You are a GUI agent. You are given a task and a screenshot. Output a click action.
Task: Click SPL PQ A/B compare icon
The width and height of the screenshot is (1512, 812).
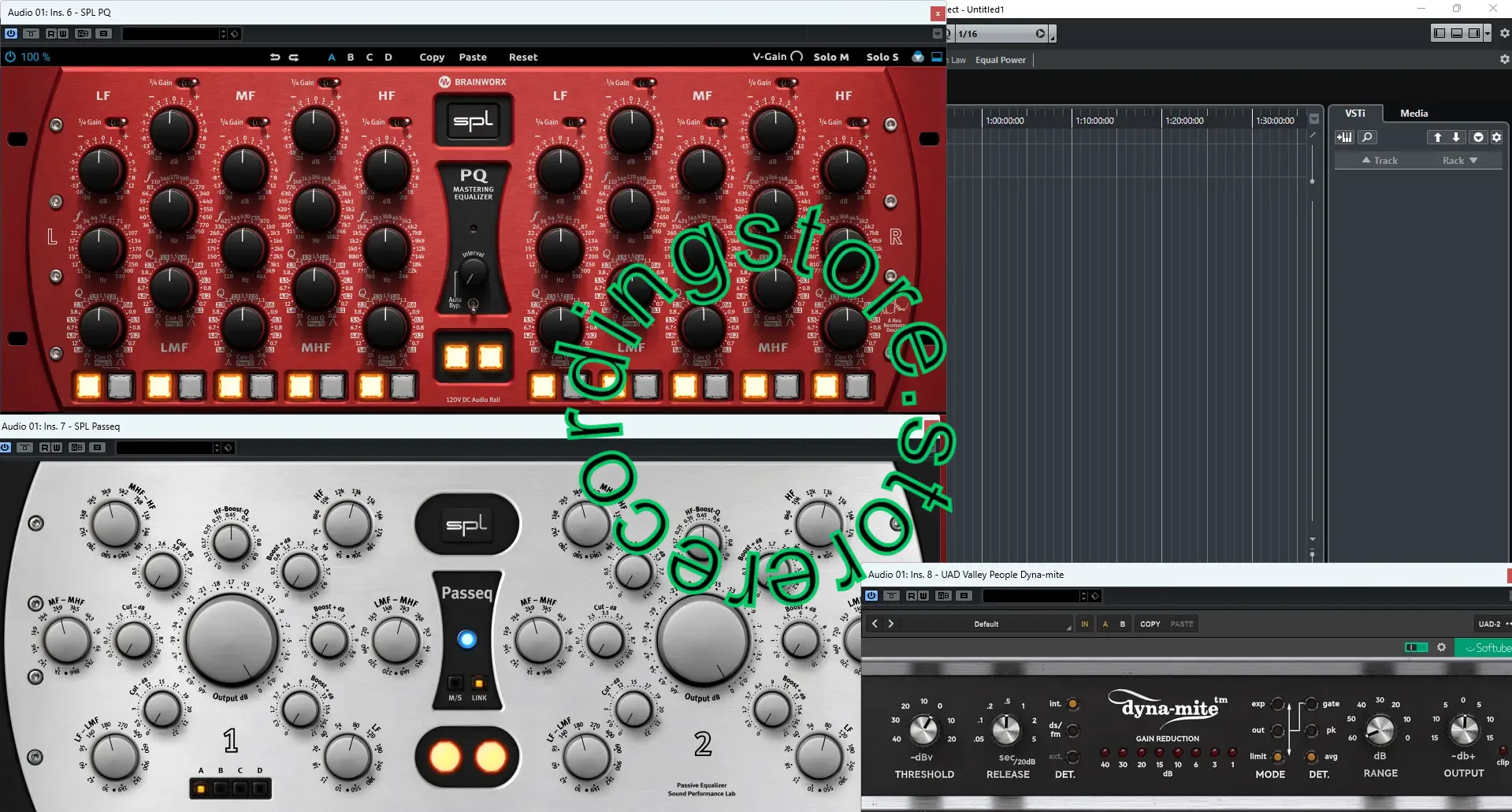tap(84, 34)
